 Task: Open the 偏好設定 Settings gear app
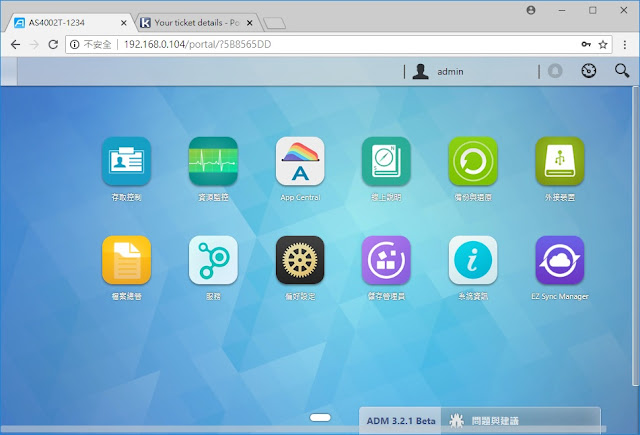[x=300, y=260]
